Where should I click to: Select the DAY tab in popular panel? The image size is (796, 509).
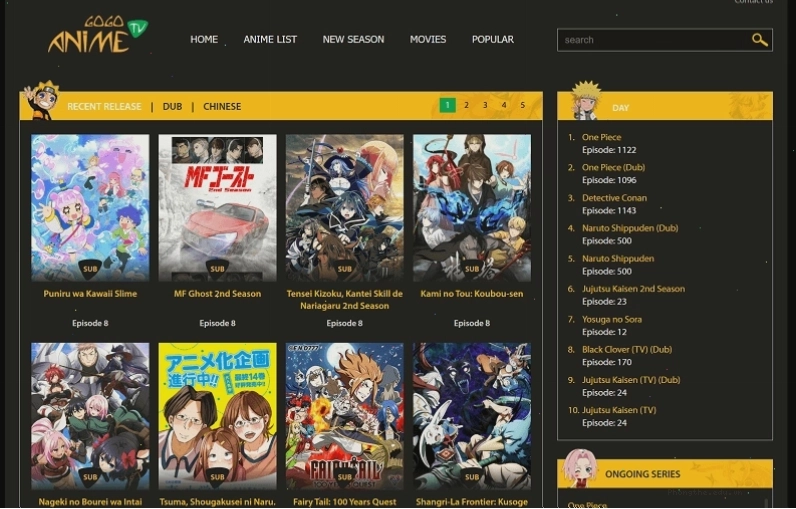(x=620, y=108)
